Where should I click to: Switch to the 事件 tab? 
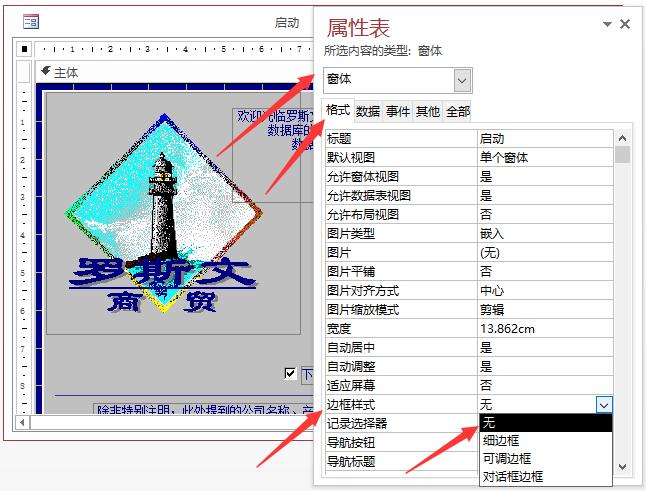pos(398,111)
